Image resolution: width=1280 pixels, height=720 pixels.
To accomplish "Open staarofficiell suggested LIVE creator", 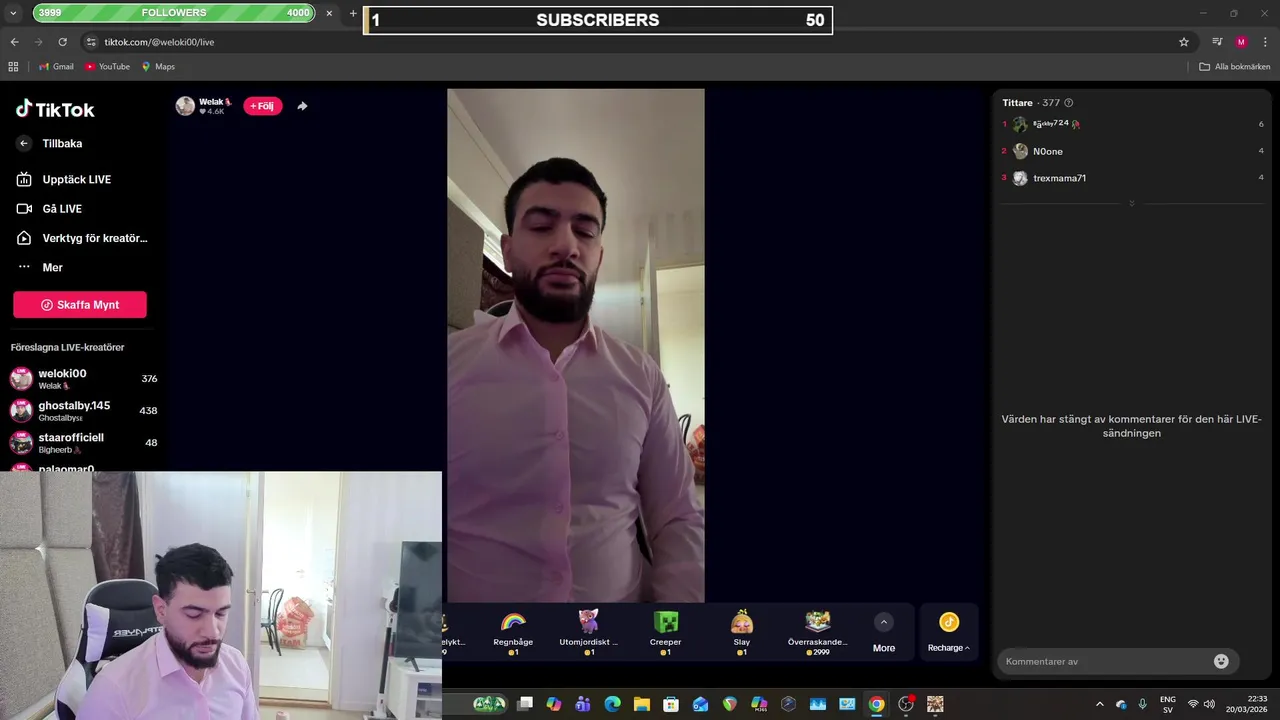I will (x=84, y=442).
